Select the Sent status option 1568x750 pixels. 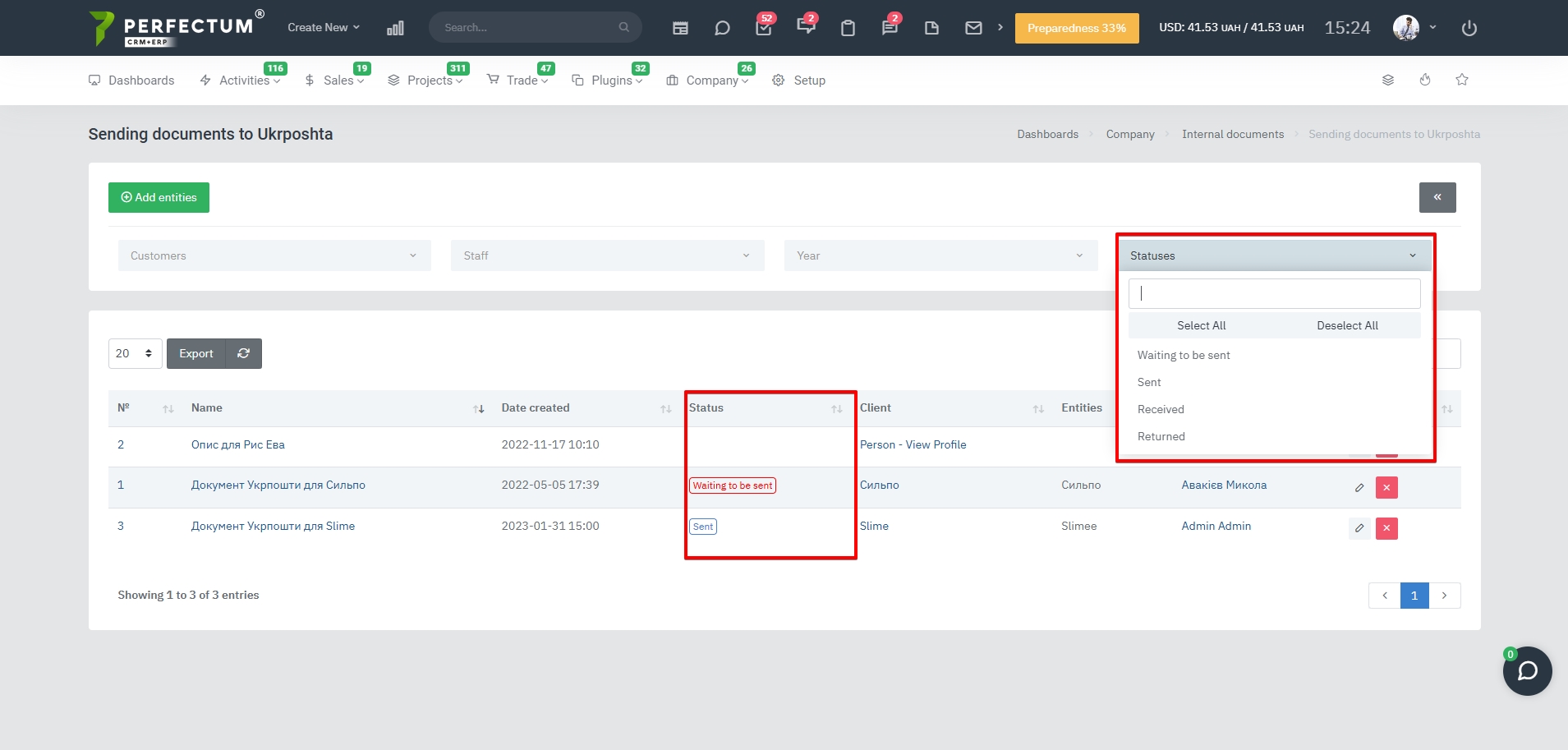1275,382
